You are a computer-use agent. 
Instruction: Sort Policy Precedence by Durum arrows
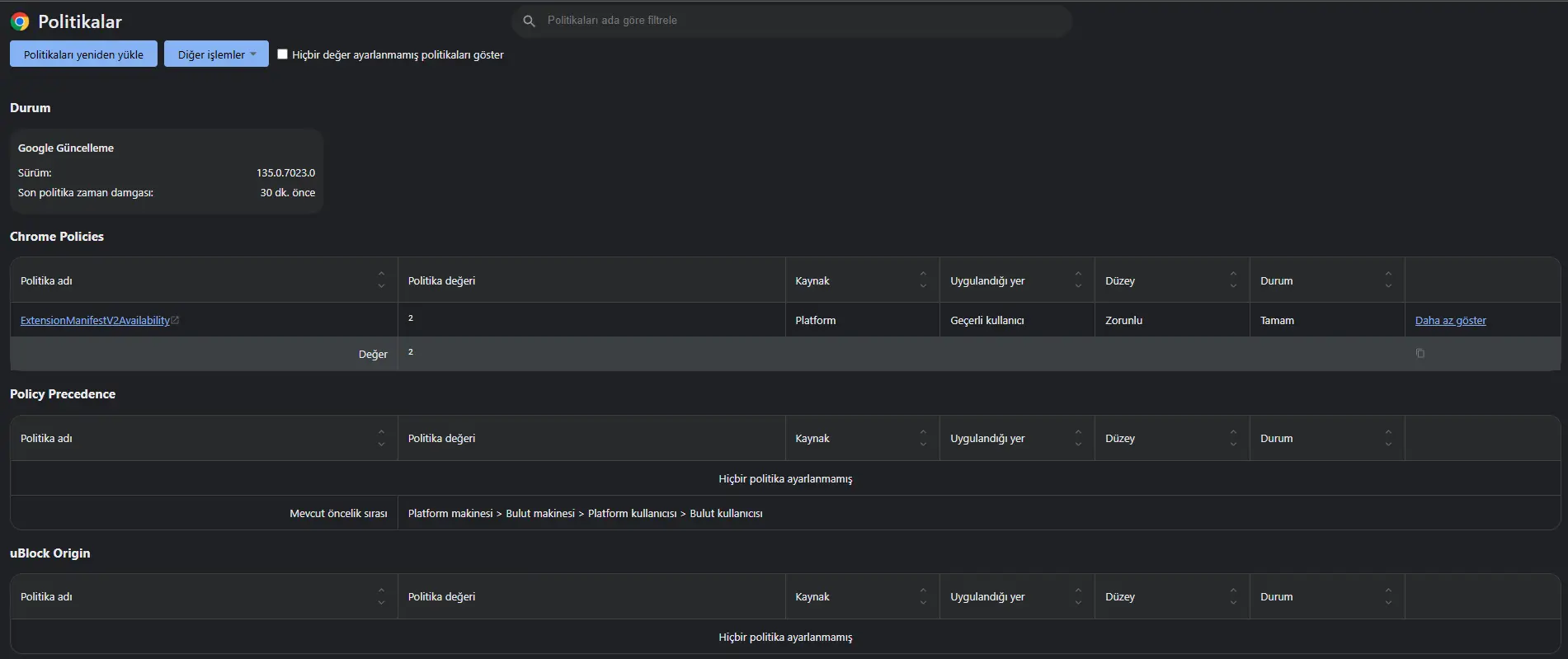[x=1388, y=438]
